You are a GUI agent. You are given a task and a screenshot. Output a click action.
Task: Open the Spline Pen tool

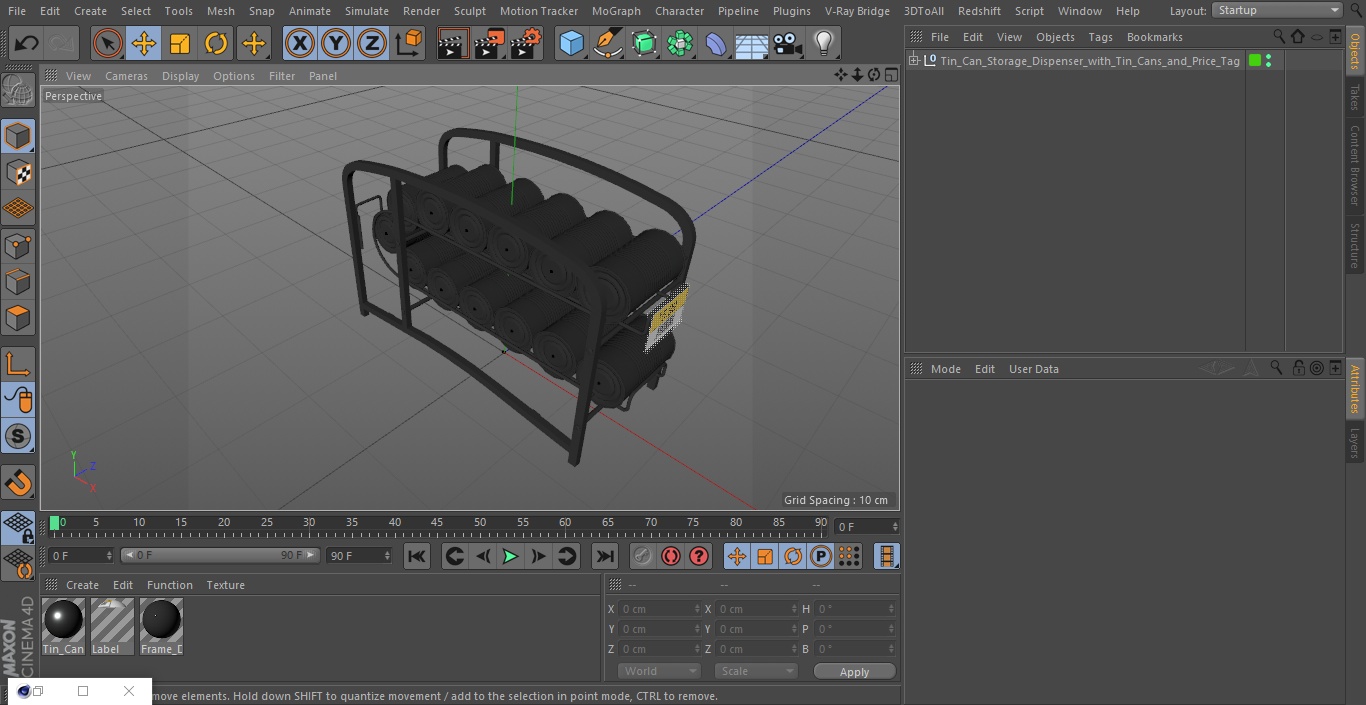point(607,43)
